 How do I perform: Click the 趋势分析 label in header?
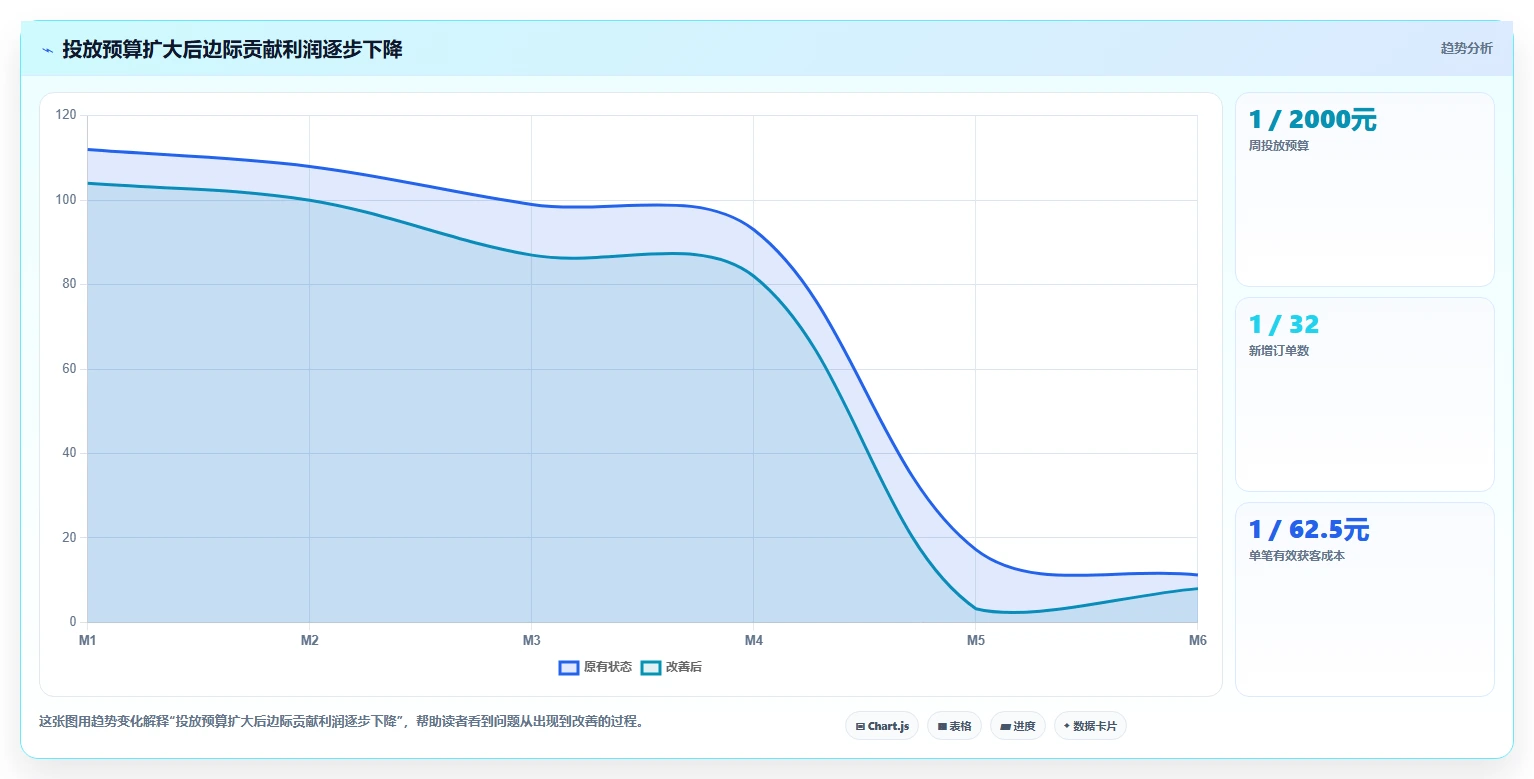pos(1466,48)
